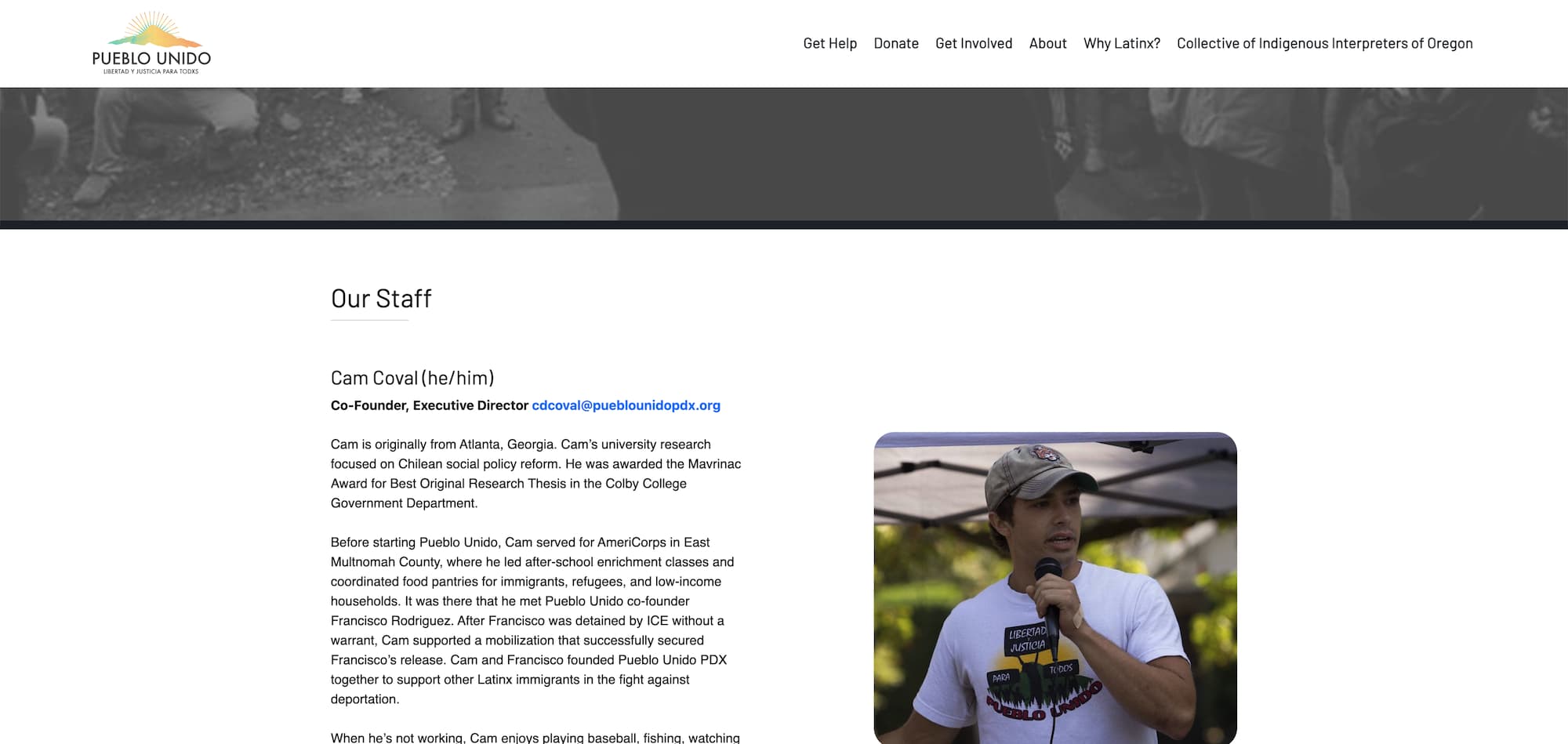Select Get Involved in navigation

(974, 44)
